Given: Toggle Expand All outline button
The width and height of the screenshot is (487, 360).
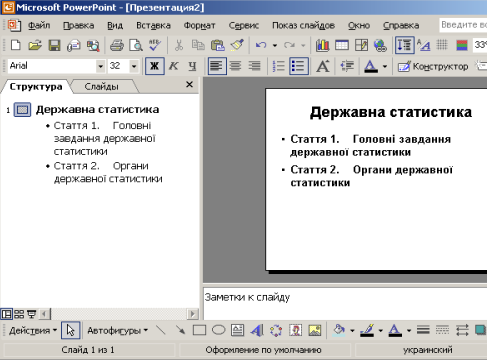Looking at the screenshot, I should (405, 45).
